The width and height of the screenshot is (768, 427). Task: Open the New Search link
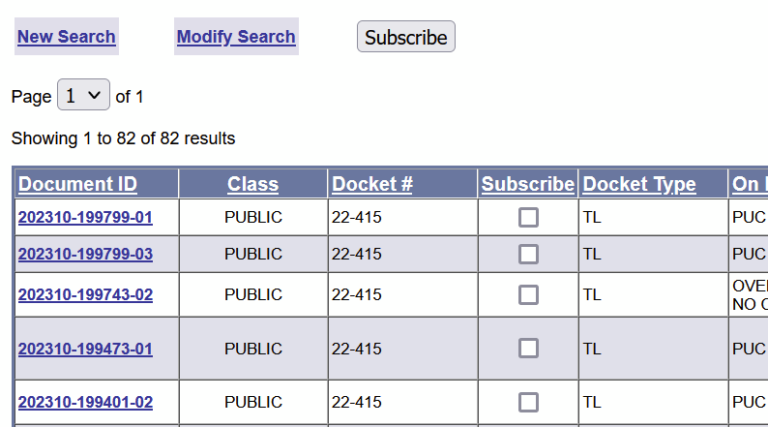(66, 37)
